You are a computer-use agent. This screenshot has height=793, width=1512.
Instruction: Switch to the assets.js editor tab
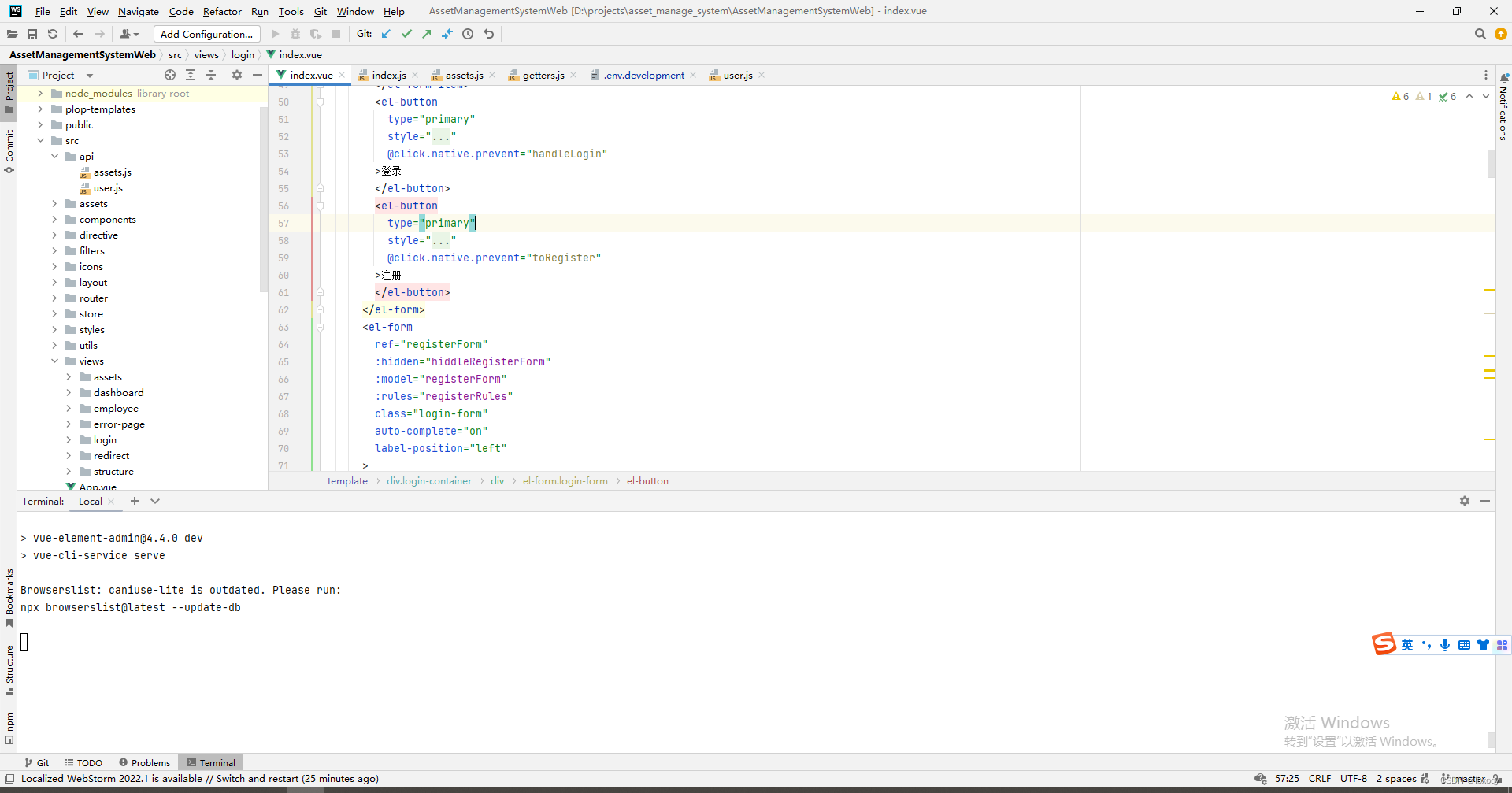point(463,75)
